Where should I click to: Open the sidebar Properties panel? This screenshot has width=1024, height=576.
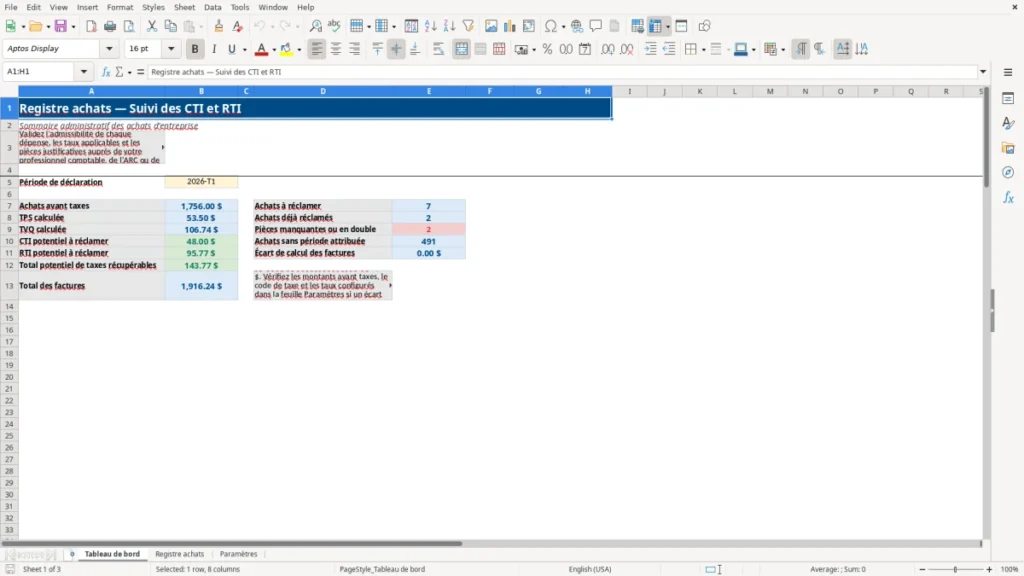pyautogui.click(x=1008, y=99)
